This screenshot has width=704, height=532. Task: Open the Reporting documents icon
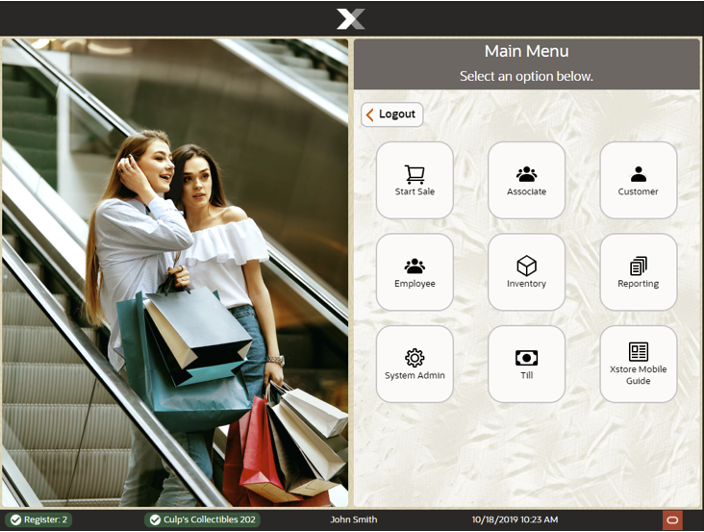point(638,266)
